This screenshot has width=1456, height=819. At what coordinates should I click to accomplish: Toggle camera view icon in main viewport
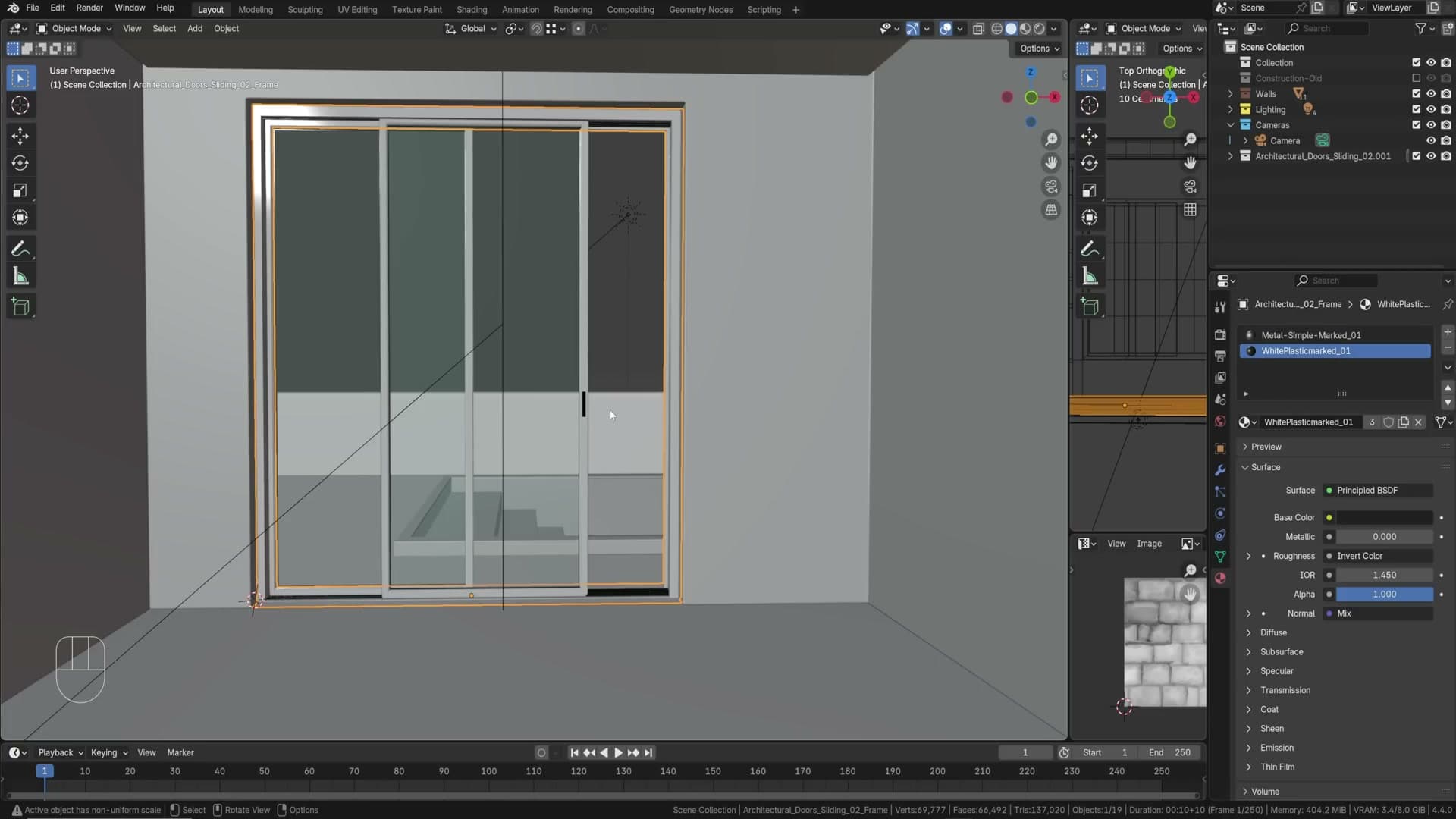pyautogui.click(x=1051, y=187)
